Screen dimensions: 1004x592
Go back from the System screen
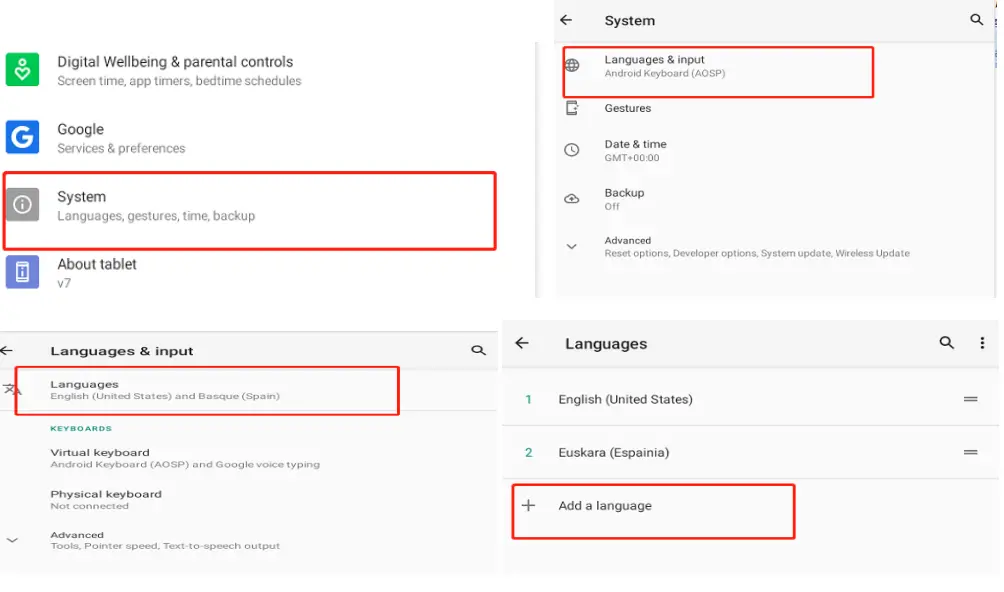pyautogui.click(x=566, y=20)
